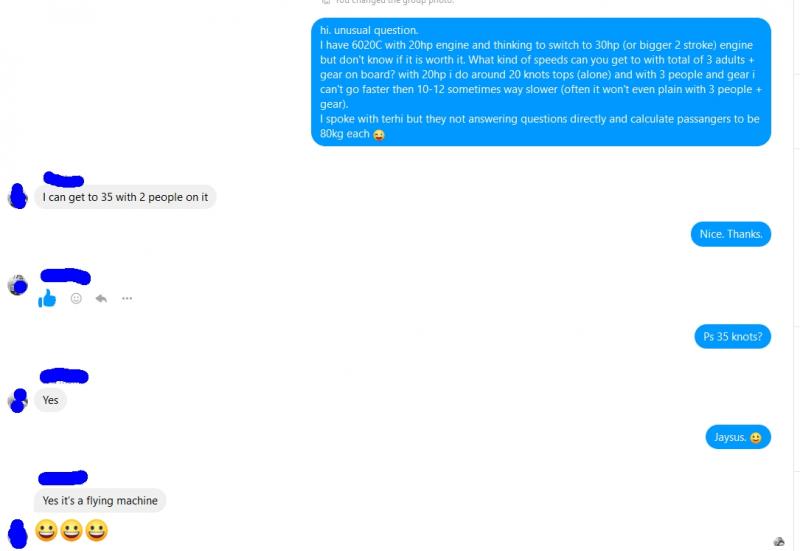This screenshot has width=800, height=551.
Task: Select the 'I can get to 35' message bubble
Action: coord(126,197)
